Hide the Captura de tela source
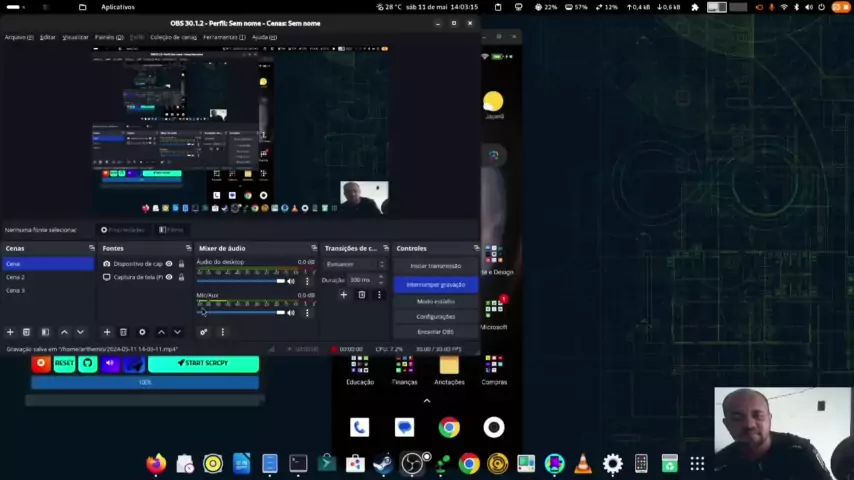Screen dimensions: 854x480 coord(169,277)
